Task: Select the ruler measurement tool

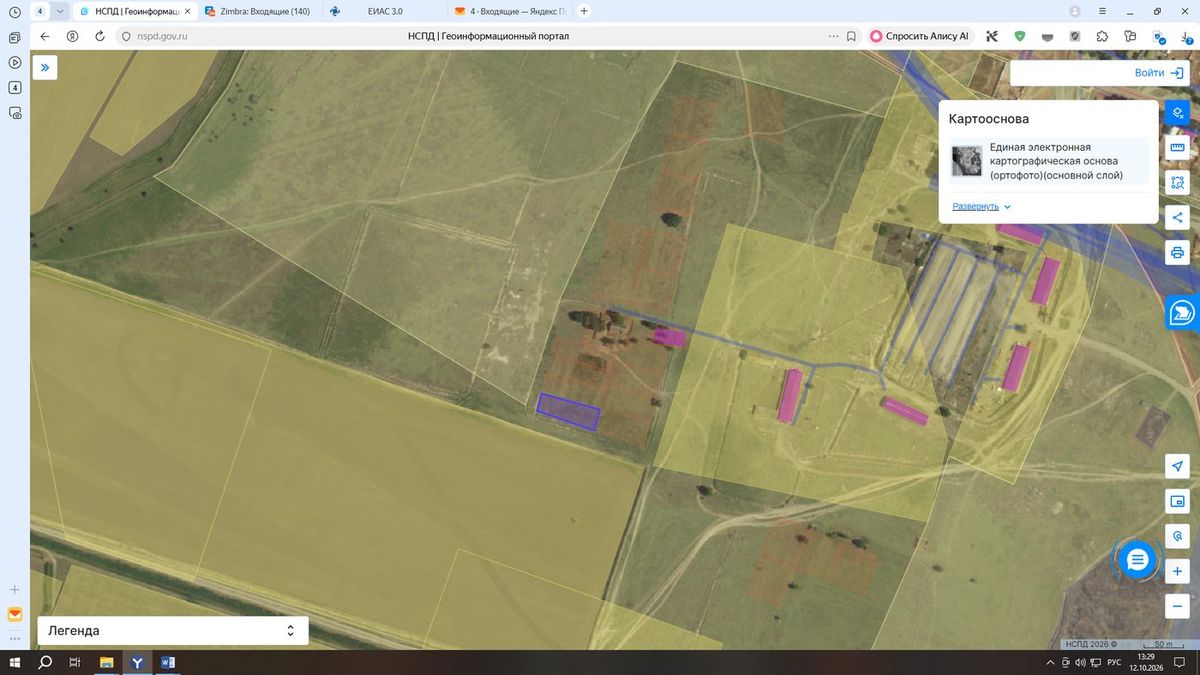Action: pos(1178,148)
